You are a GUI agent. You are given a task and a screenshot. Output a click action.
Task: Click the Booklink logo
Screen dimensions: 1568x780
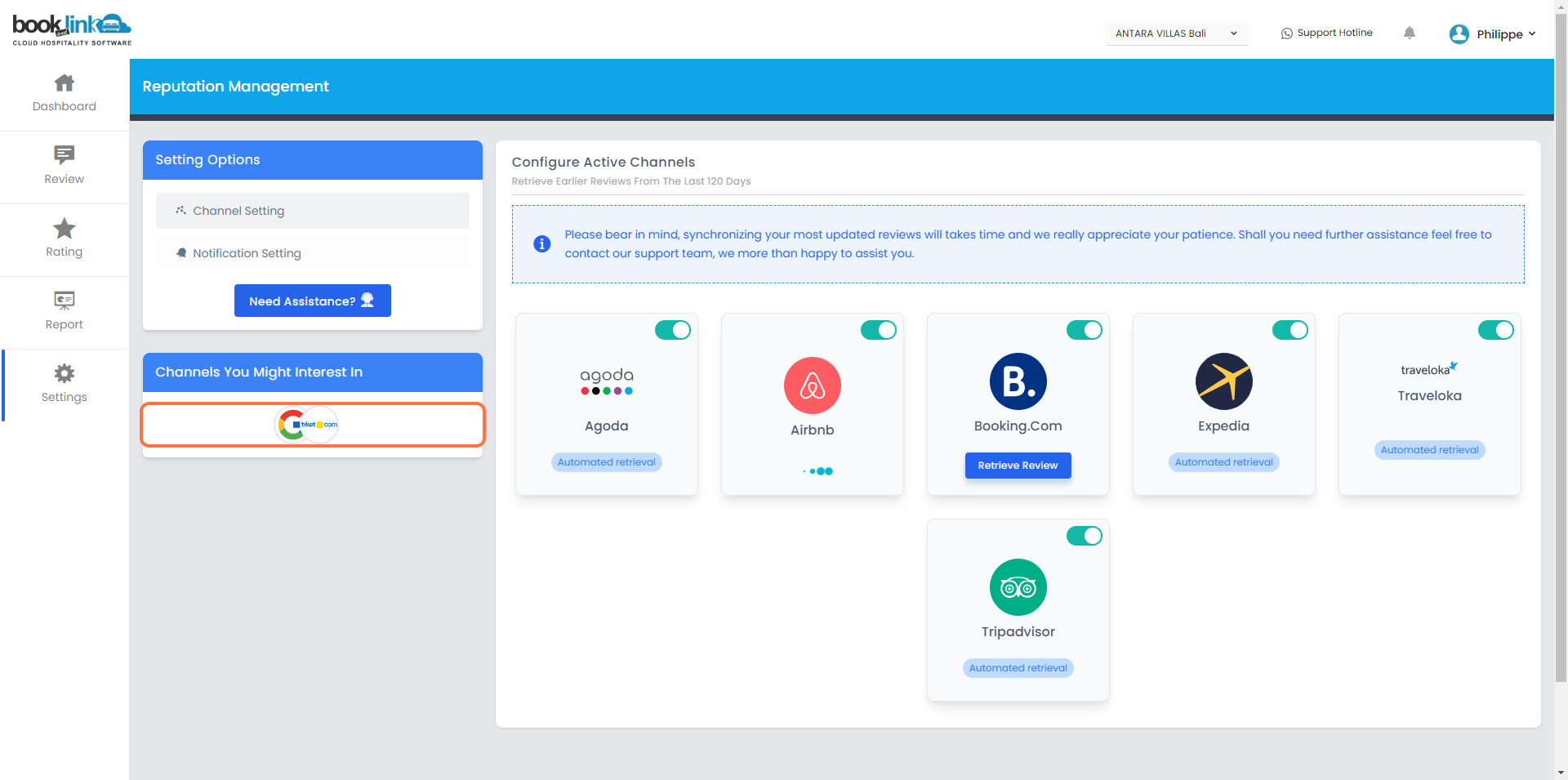coord(72,30)
